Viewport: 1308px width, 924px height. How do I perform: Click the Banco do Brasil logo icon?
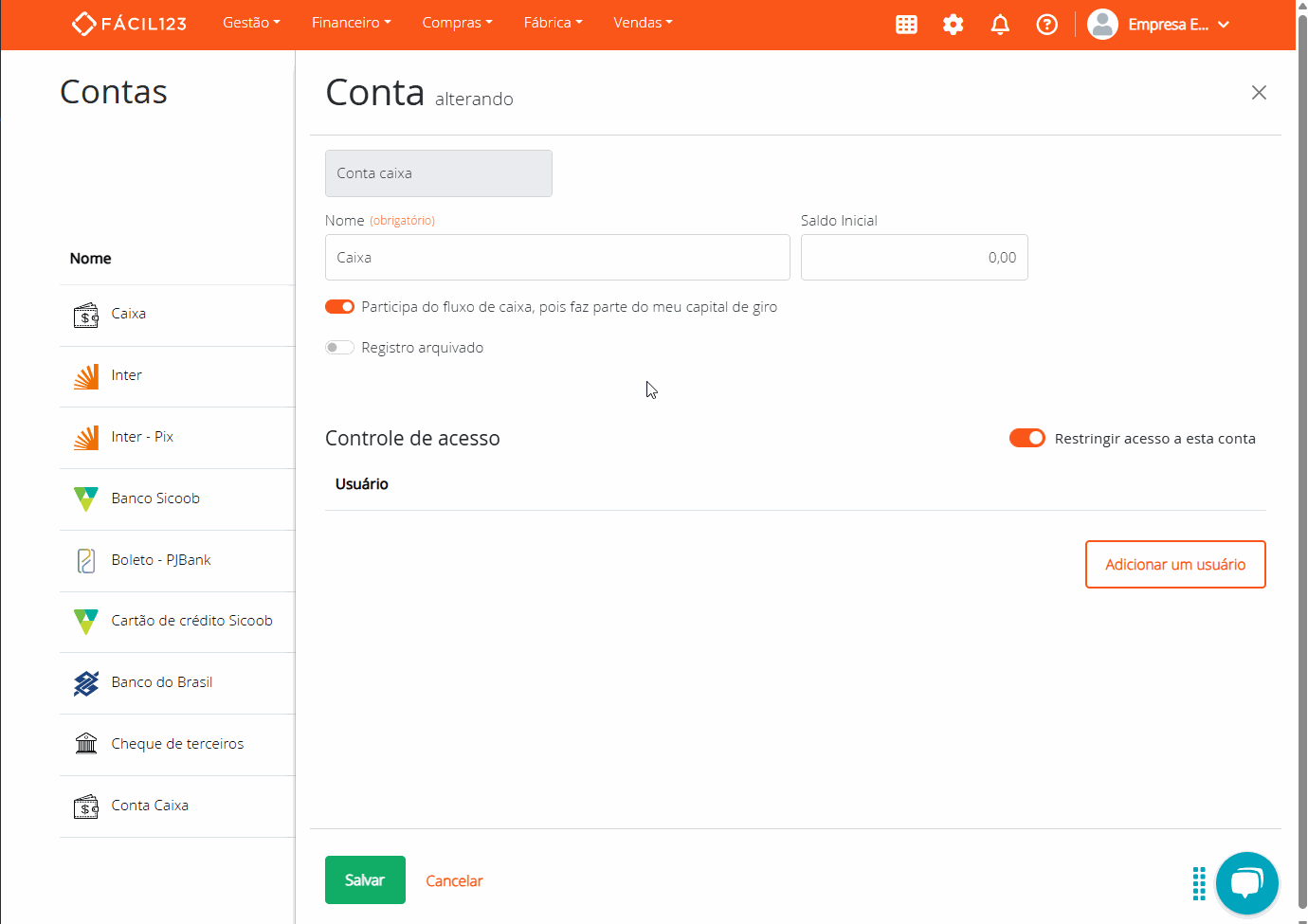tap(86, 683)
